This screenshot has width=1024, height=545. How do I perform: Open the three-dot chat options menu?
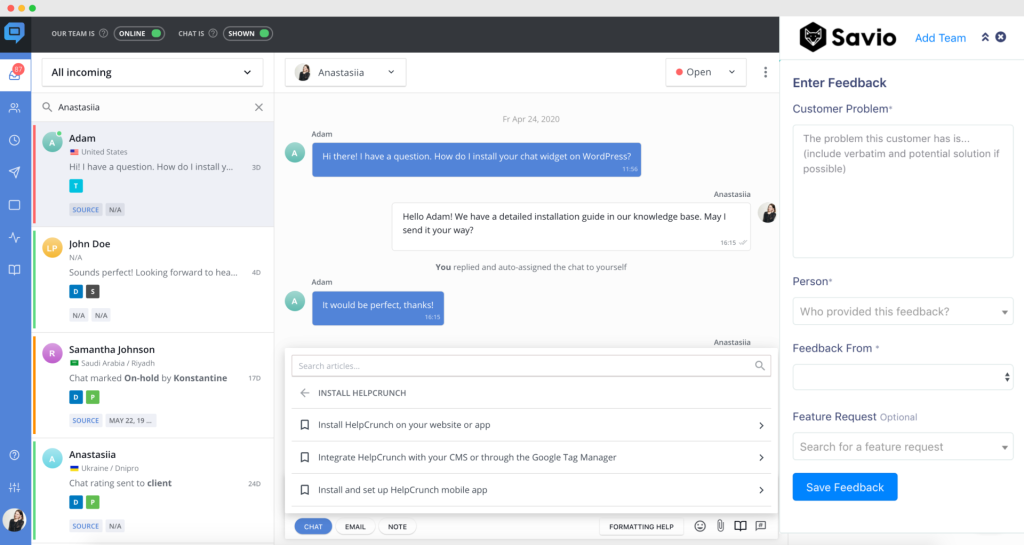(x=765, y=72)
